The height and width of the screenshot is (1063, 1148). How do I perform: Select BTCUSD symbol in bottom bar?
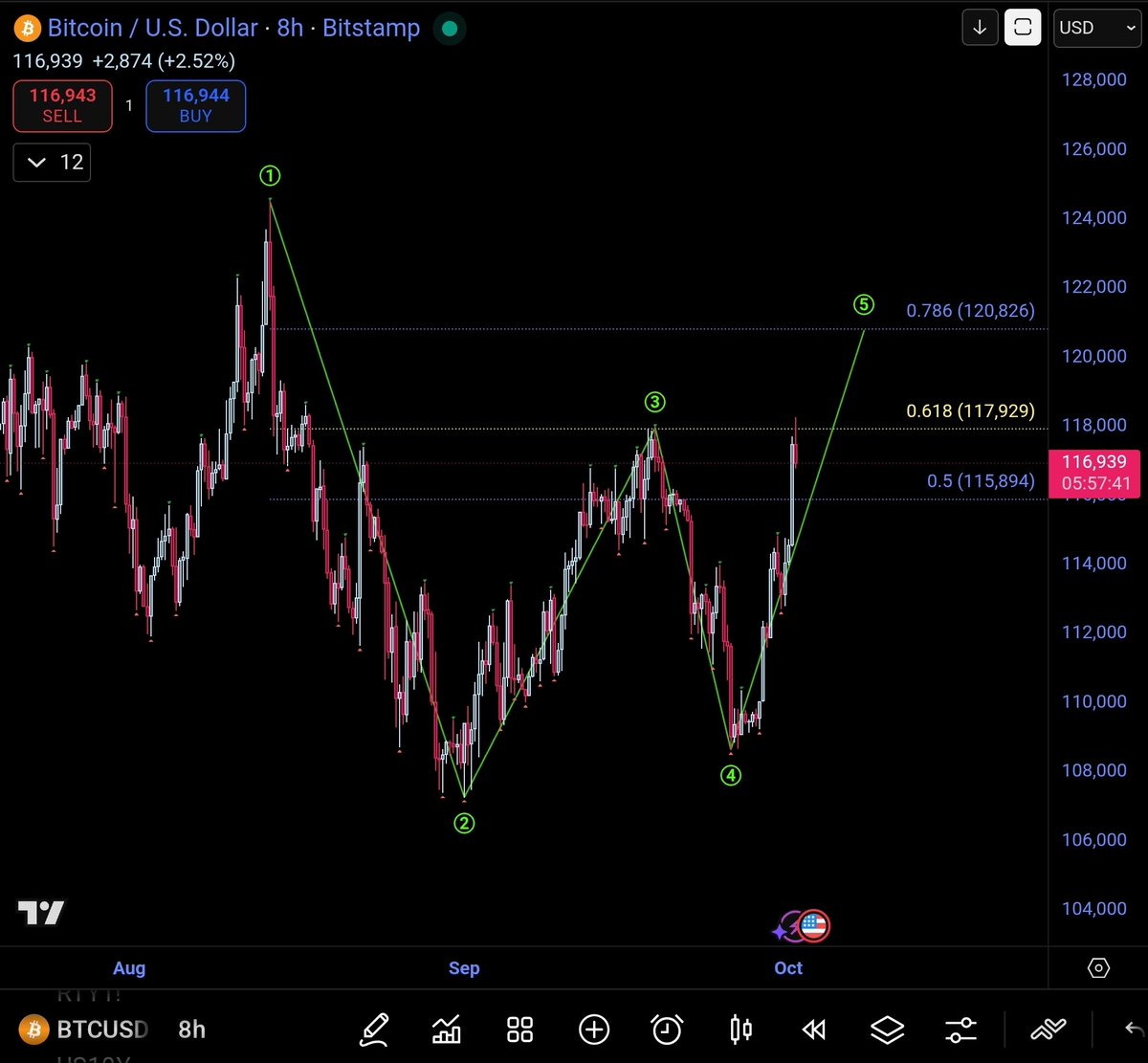pyautogui.click(x=101, y=1030)
